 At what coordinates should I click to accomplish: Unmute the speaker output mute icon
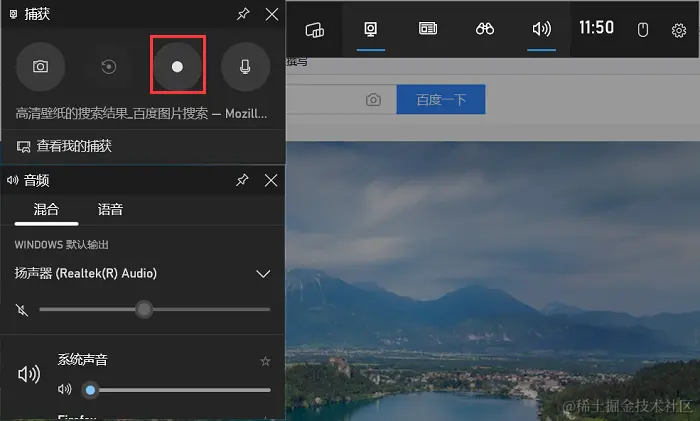(21, 309)
